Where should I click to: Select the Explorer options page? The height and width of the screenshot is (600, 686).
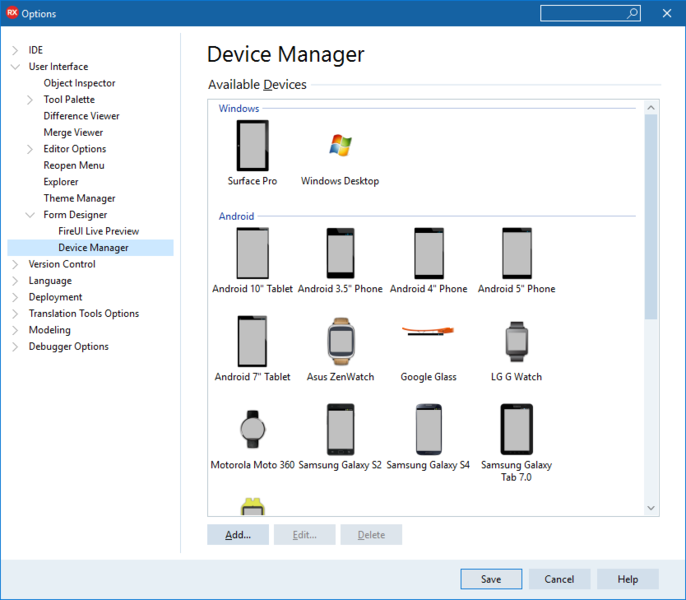[61, 182]
